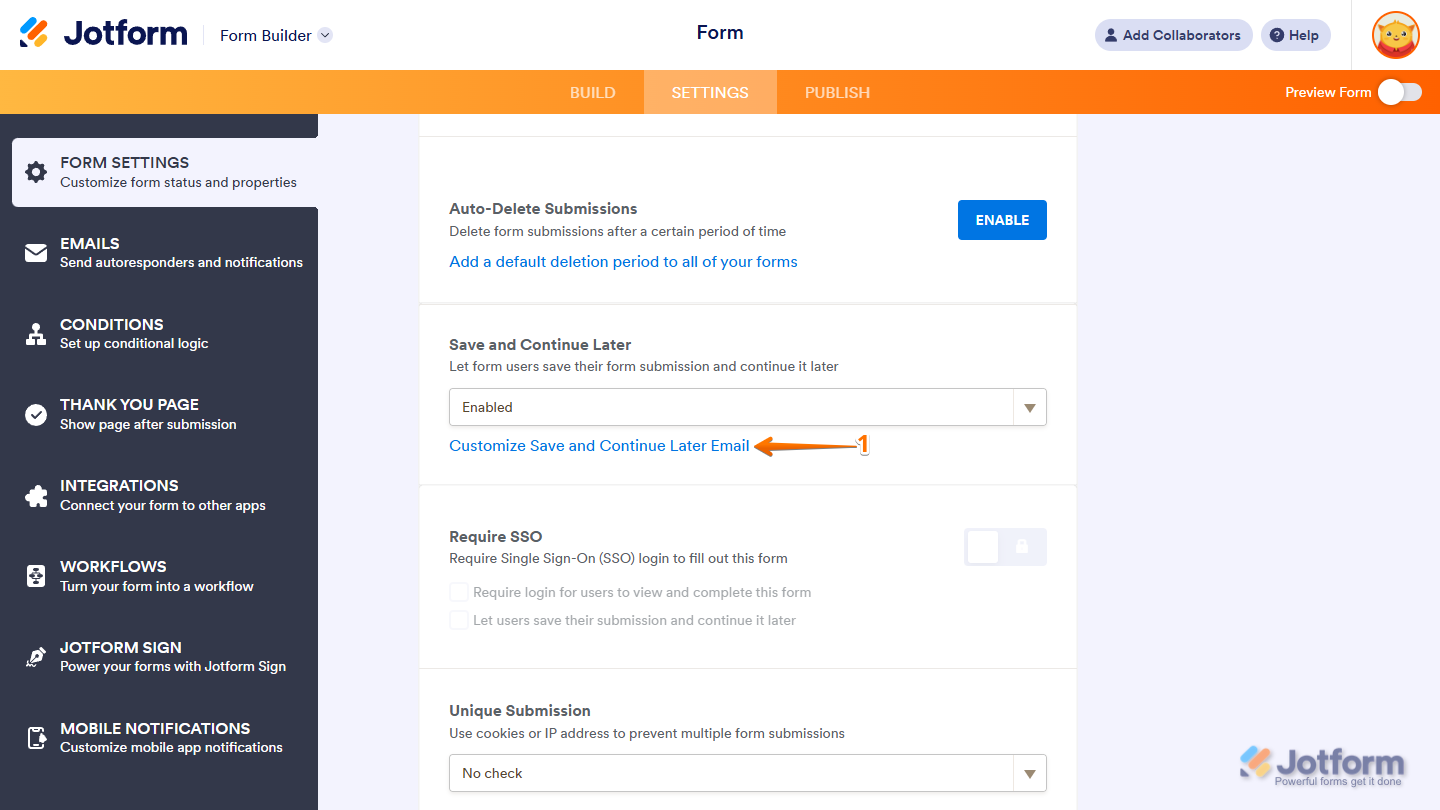Image resolution: width=1440 pixels, height=810 pixels.
Task: Switch to the BUILD tab
Action: coord(592,91)
